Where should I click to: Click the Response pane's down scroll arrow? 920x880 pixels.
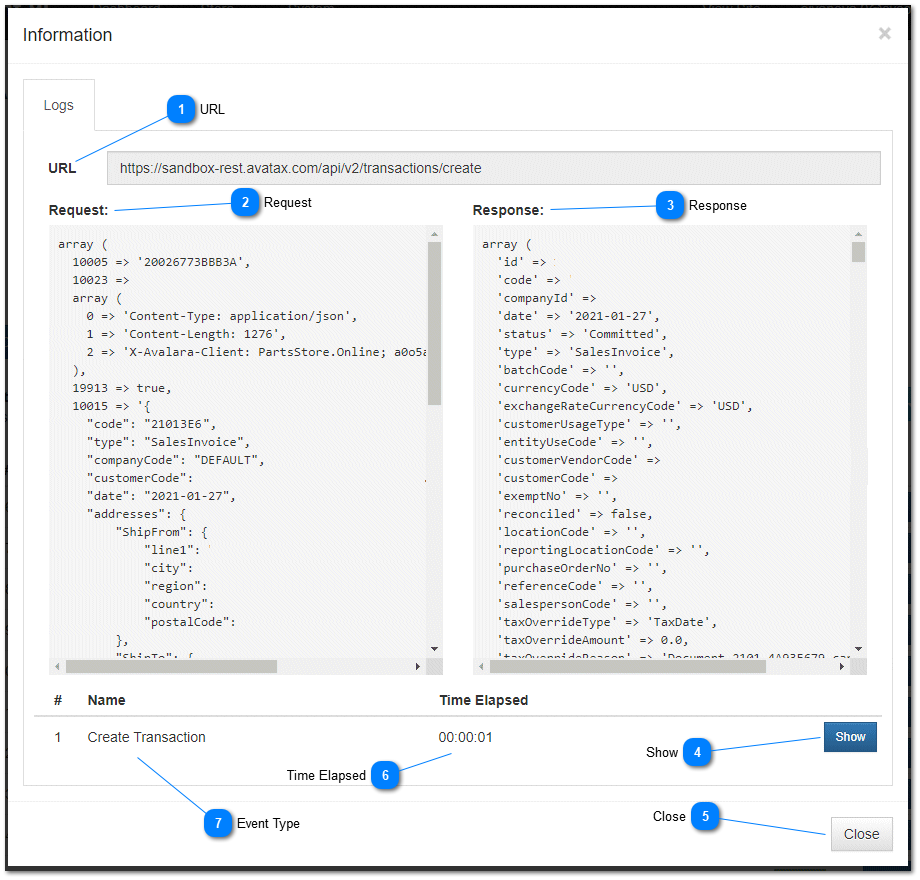858,648
